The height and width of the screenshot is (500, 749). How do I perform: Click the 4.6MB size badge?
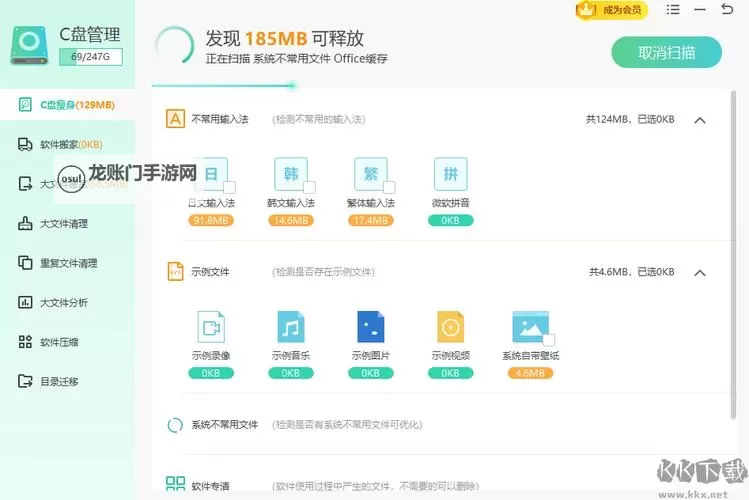530,373
